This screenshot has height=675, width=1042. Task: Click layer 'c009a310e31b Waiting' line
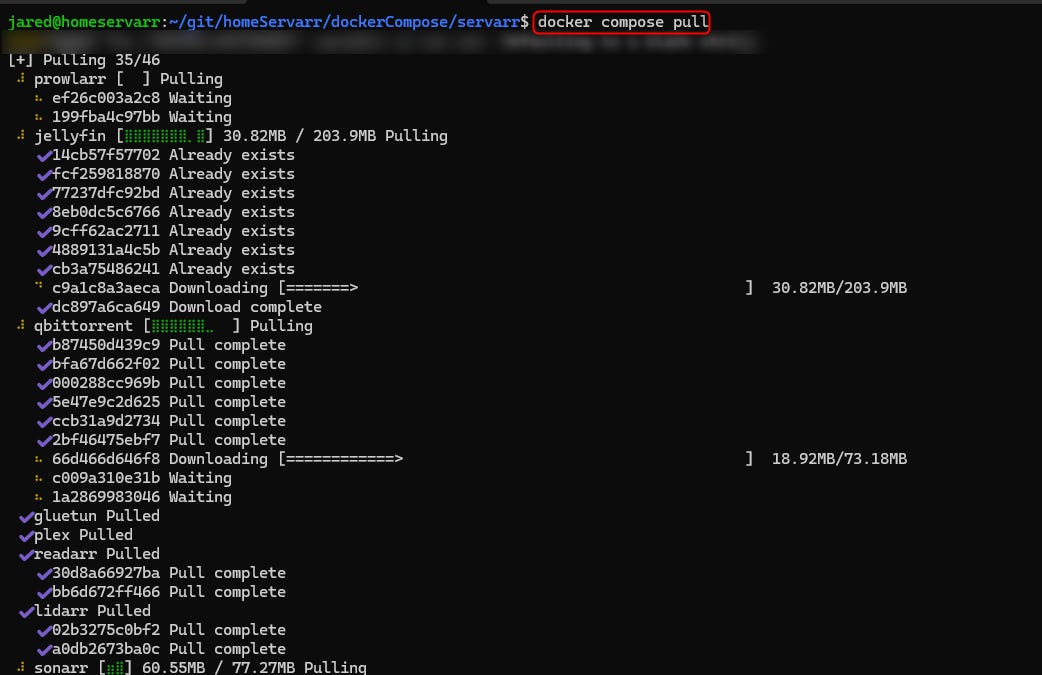point(142,478)
